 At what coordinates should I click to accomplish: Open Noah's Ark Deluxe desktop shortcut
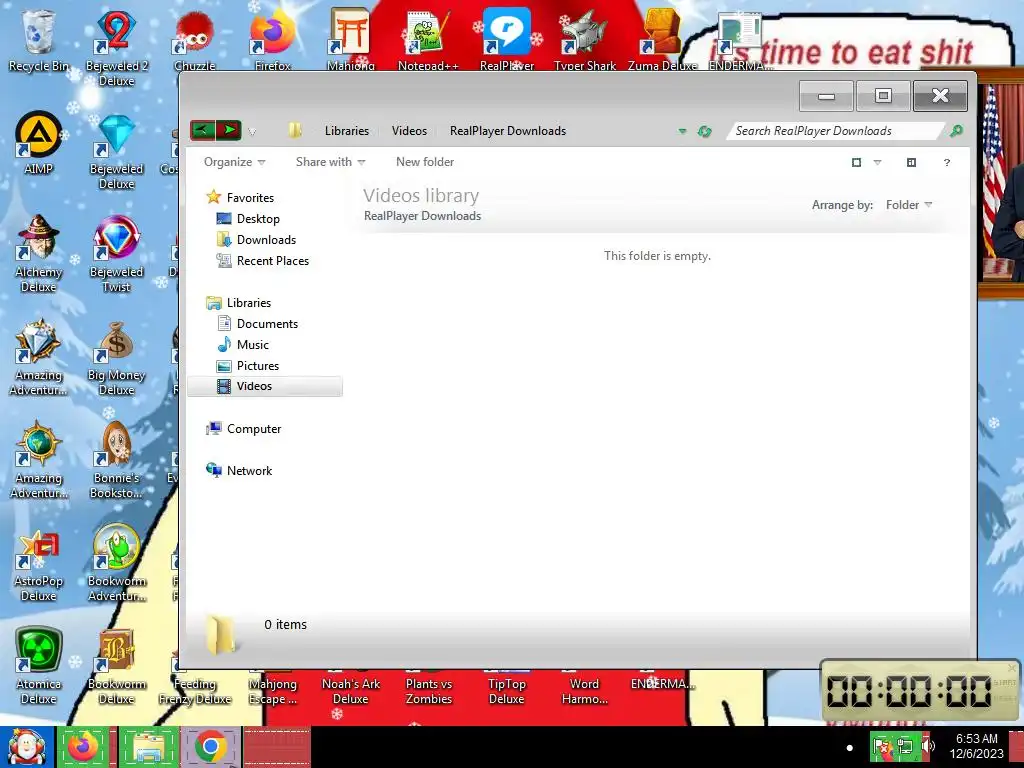(x=351, y=690)
